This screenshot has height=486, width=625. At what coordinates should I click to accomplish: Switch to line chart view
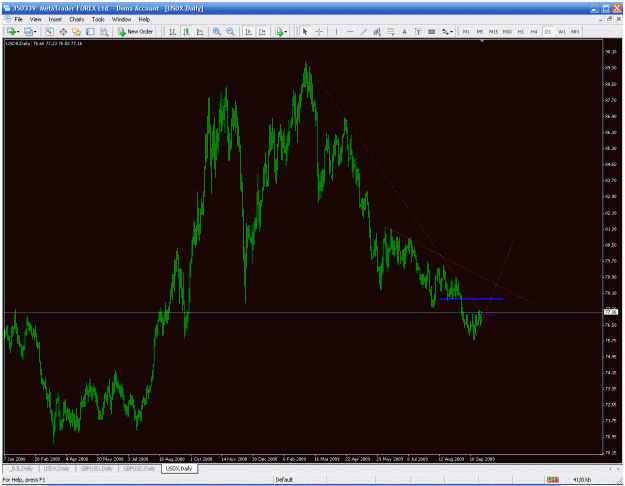click(200, 31)
